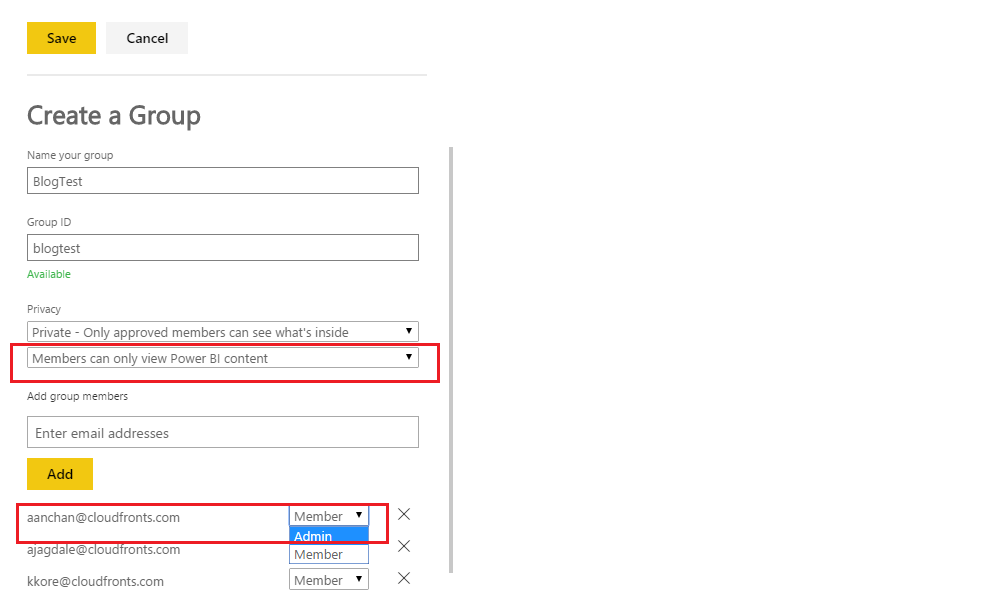The image size is (1005, 616).
Task: Open role dropdown for aanchan@cloudfronts.com
Action: tap(329, 515)
